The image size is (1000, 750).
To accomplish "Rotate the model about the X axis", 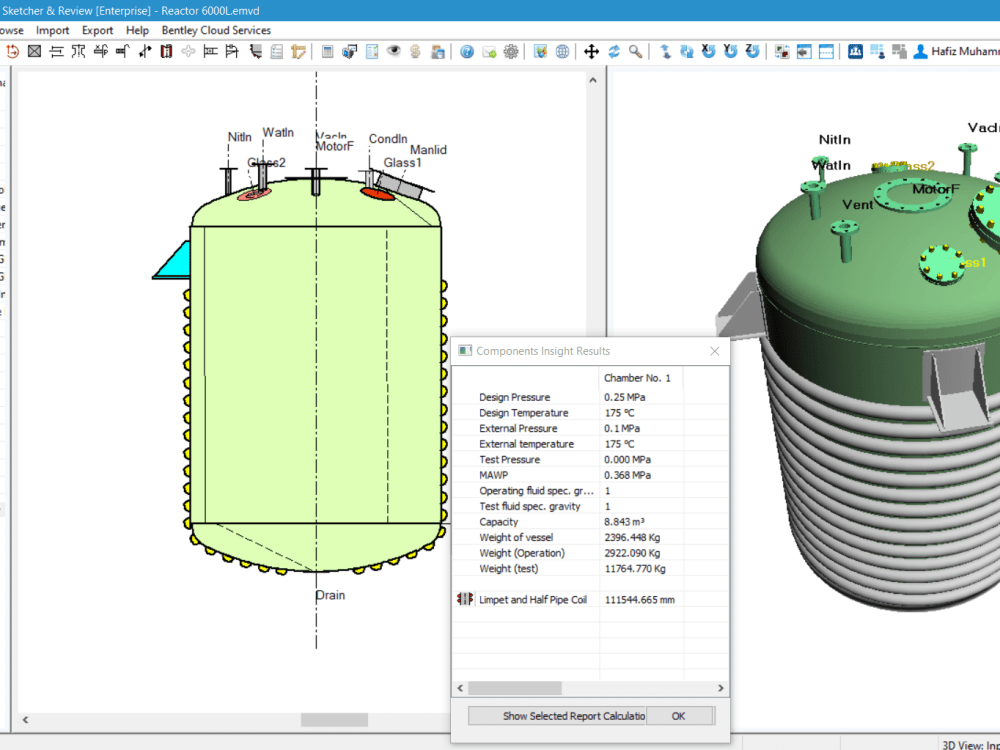I will coord(709,50).
